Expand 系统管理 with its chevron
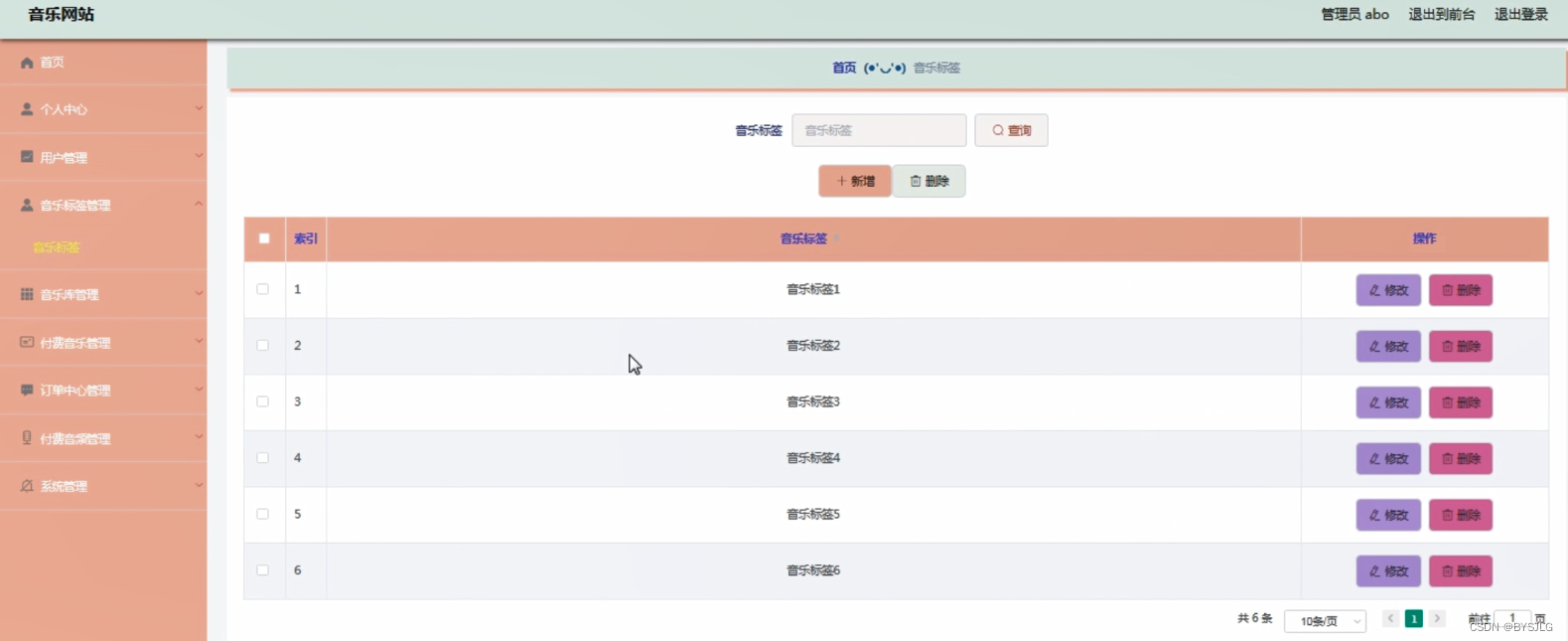Viewport: 1568px width, 641px height. pos(199,485)
